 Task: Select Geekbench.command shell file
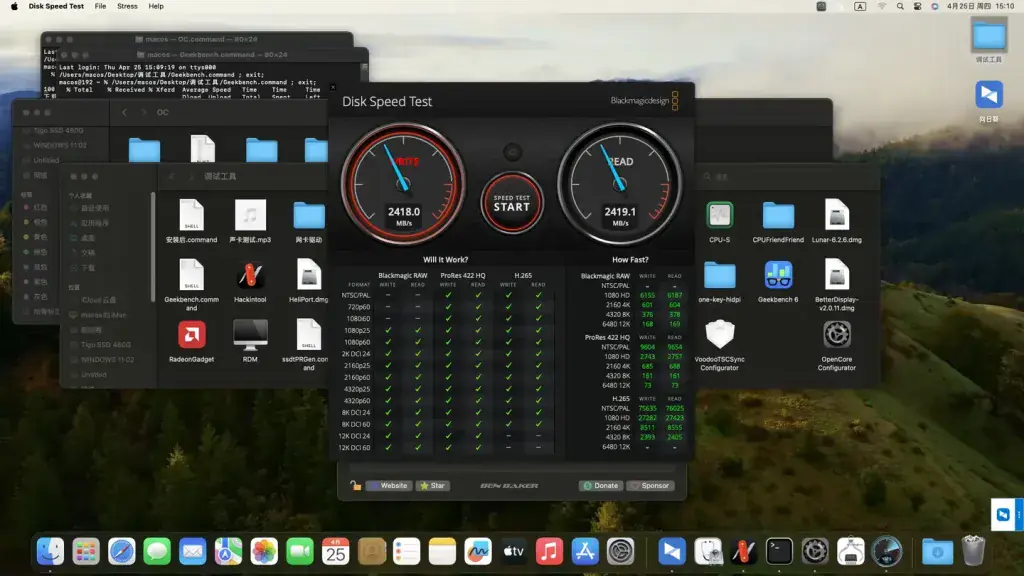click(x=191, y=285)
